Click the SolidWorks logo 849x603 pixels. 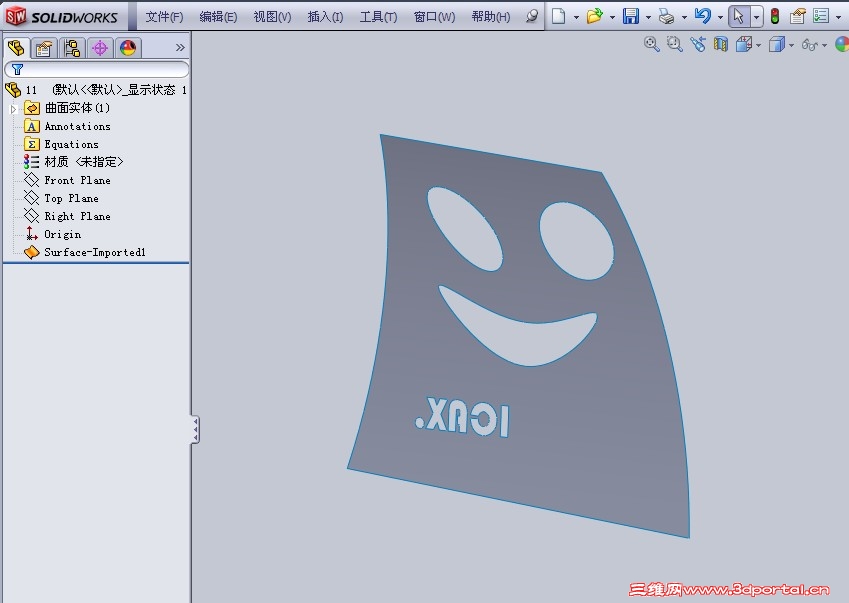pos(61,16)
